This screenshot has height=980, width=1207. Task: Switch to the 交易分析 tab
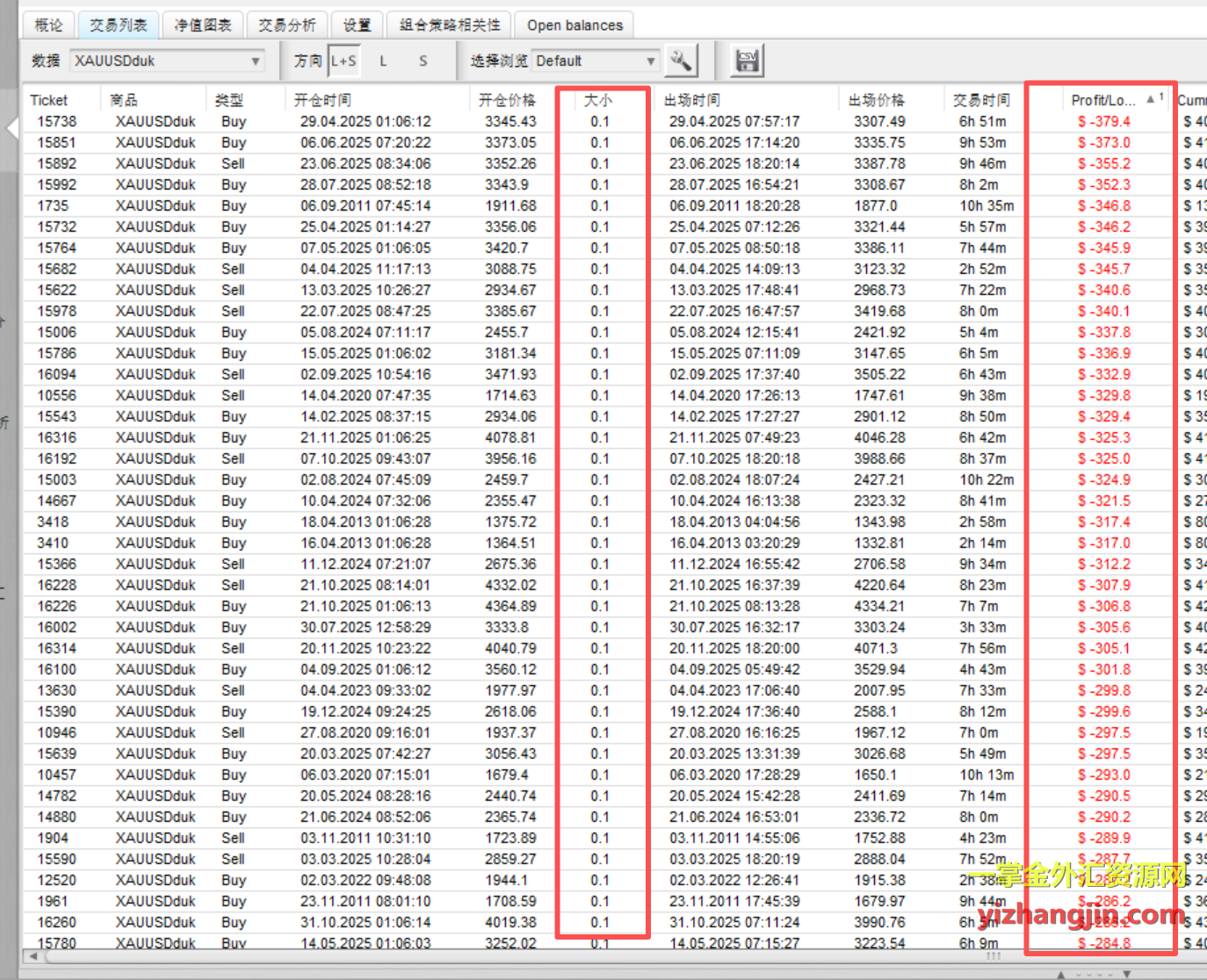[x=287, y=25]
